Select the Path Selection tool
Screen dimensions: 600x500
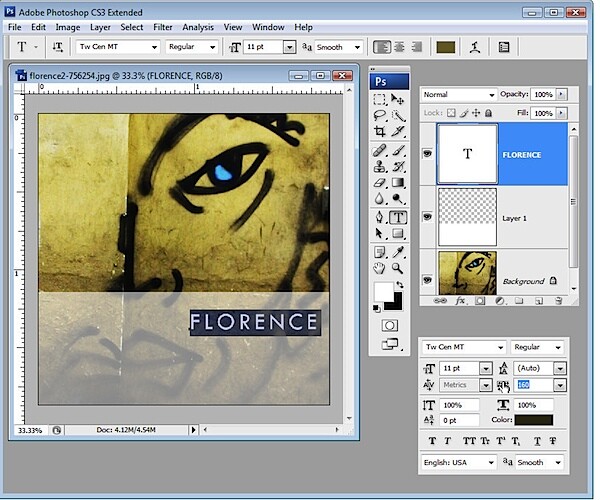[x=380, y=233]
